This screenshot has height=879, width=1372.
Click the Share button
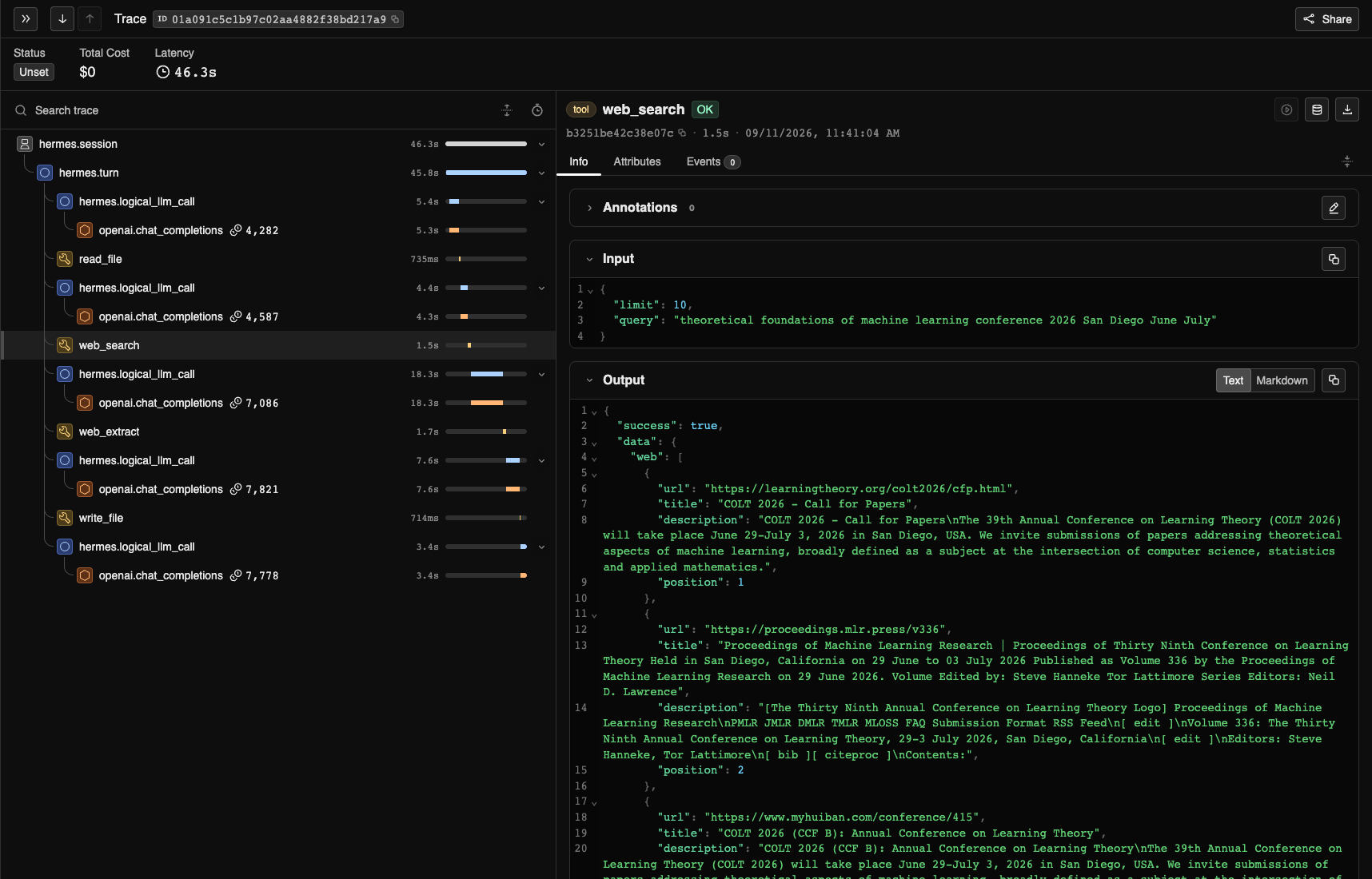(x=1327, y=19)
